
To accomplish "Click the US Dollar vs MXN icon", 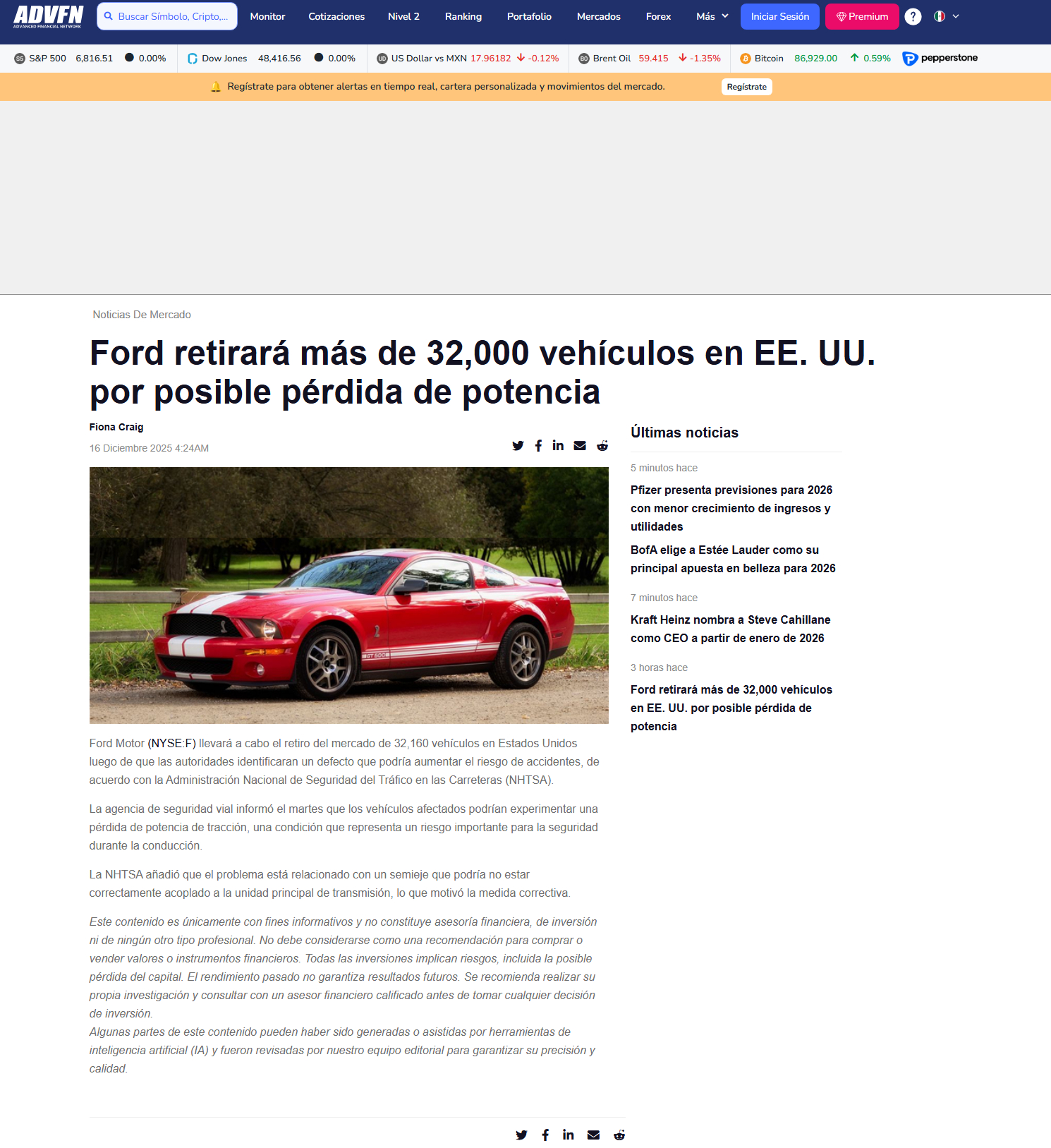I will click(x=382, y=59).
